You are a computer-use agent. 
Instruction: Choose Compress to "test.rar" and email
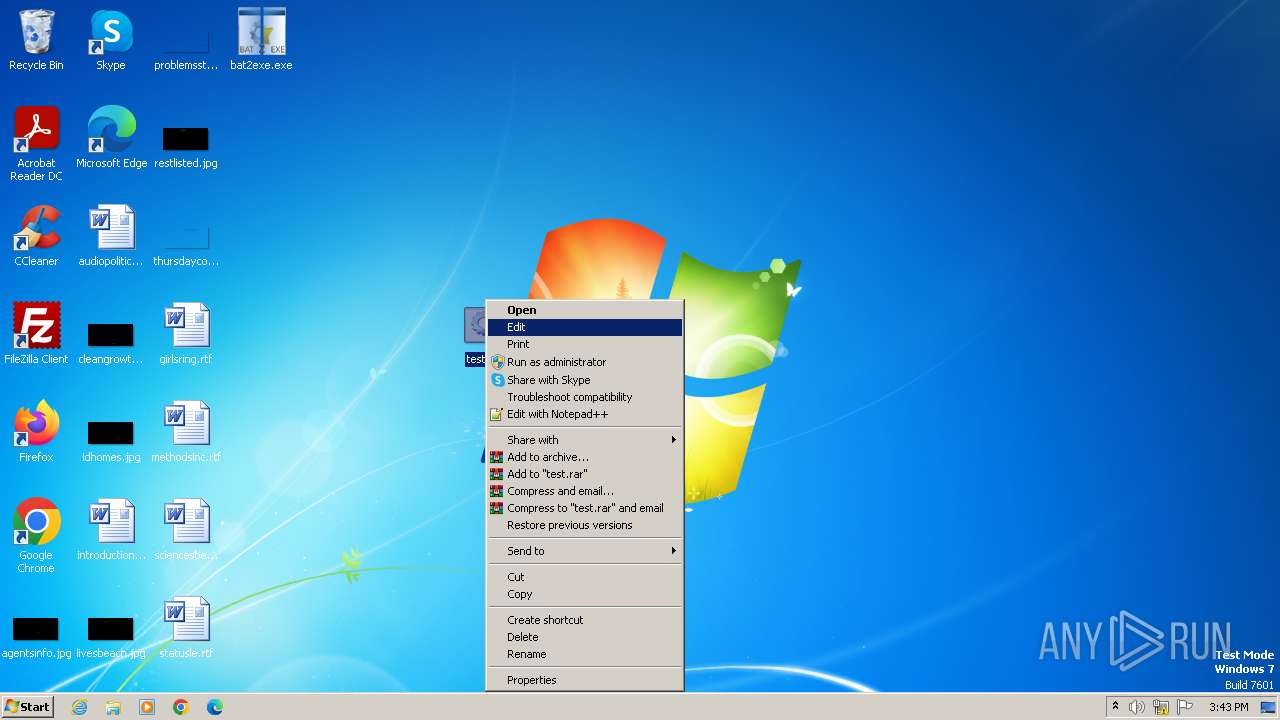pos(585,508)
